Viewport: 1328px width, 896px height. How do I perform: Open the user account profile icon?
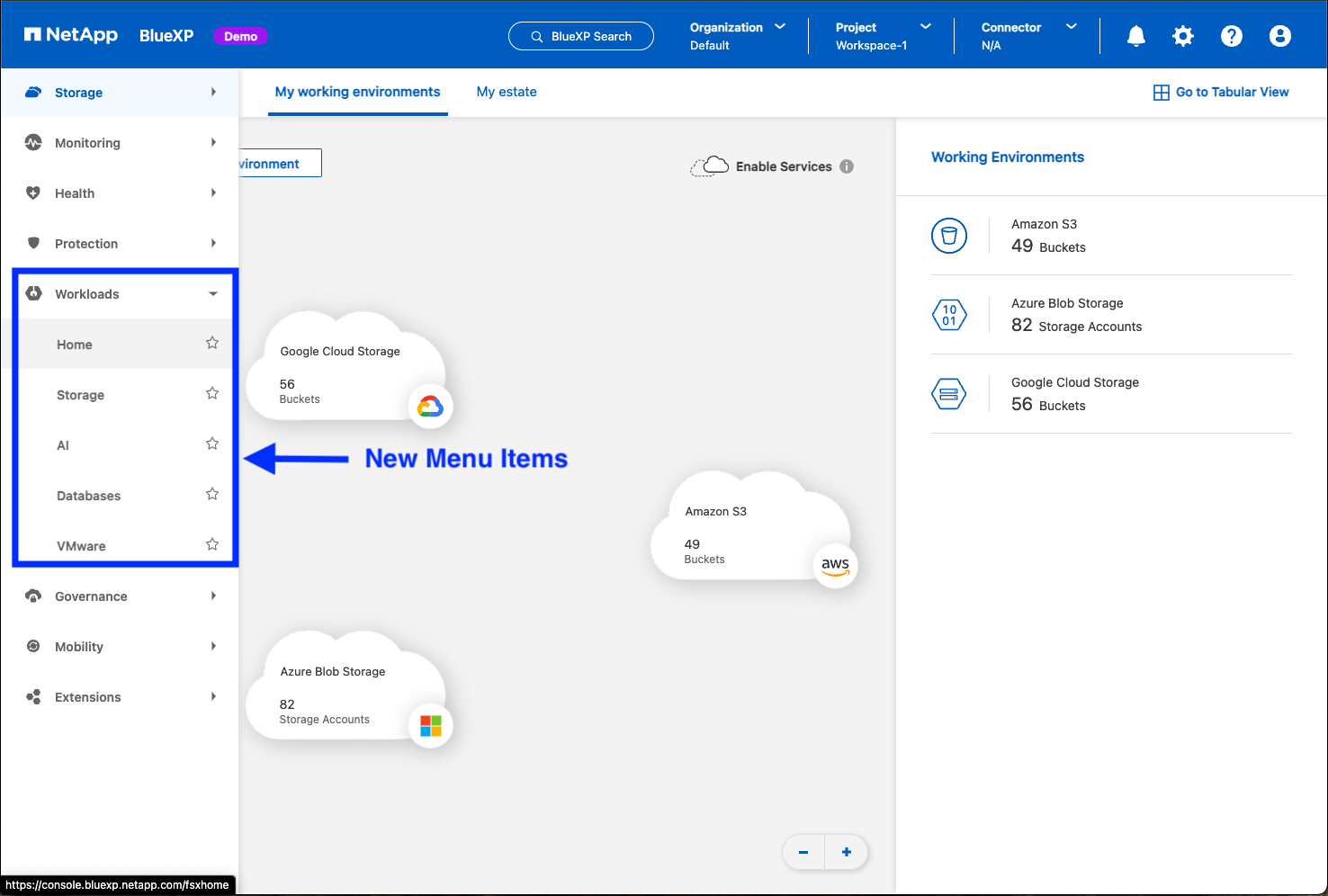coord(1279,36)
